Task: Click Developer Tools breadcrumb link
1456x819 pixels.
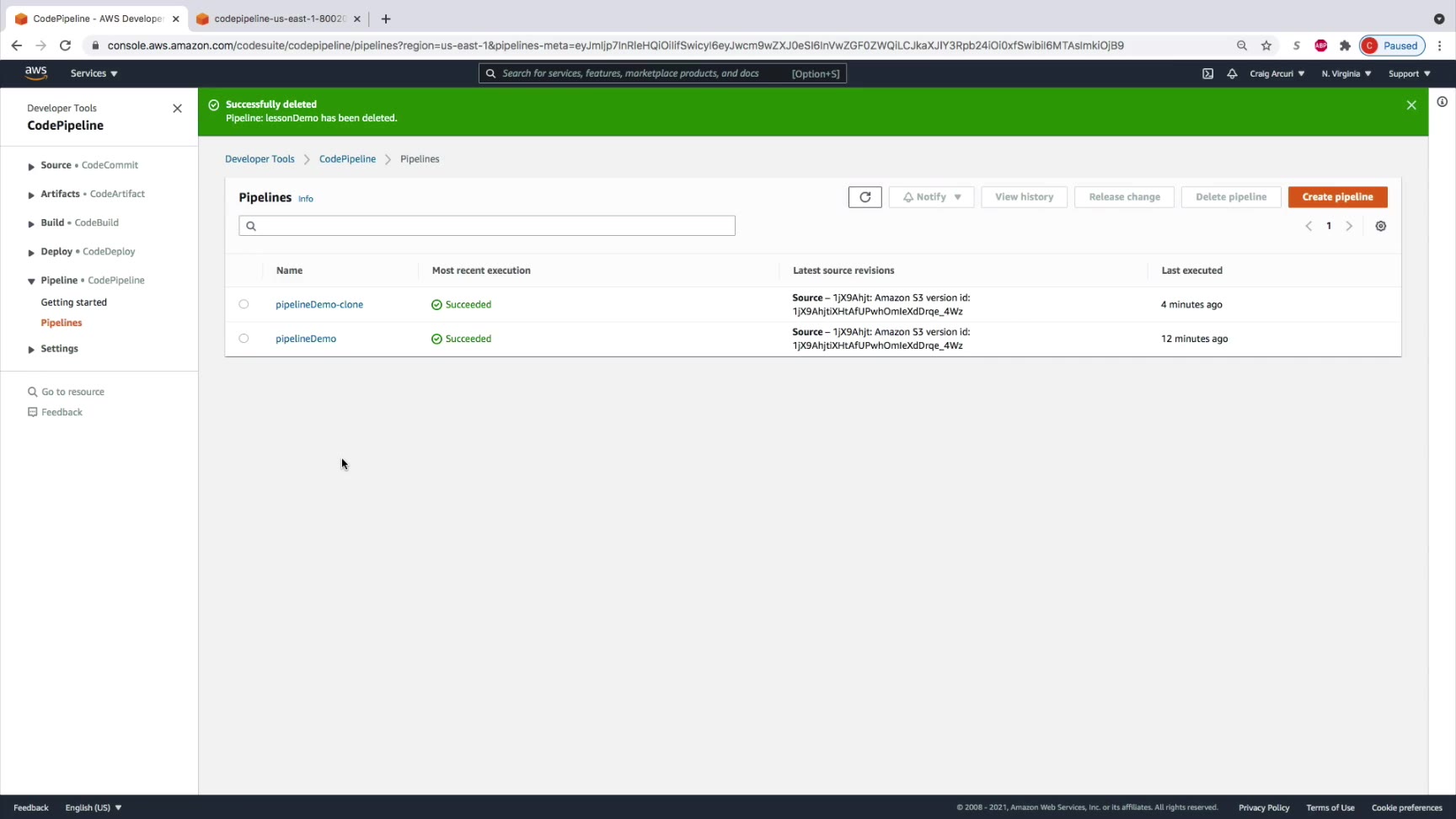Action: click(260, 159)
